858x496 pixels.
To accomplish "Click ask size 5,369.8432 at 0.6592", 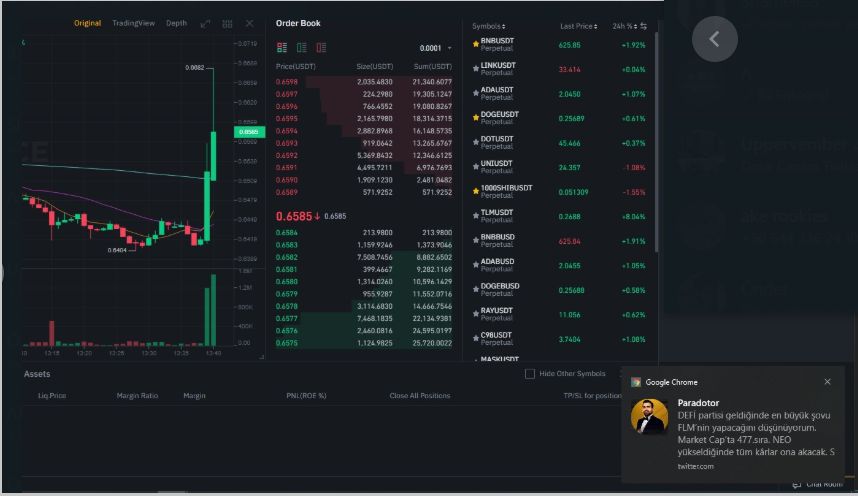I will click(x=374, y=155).
